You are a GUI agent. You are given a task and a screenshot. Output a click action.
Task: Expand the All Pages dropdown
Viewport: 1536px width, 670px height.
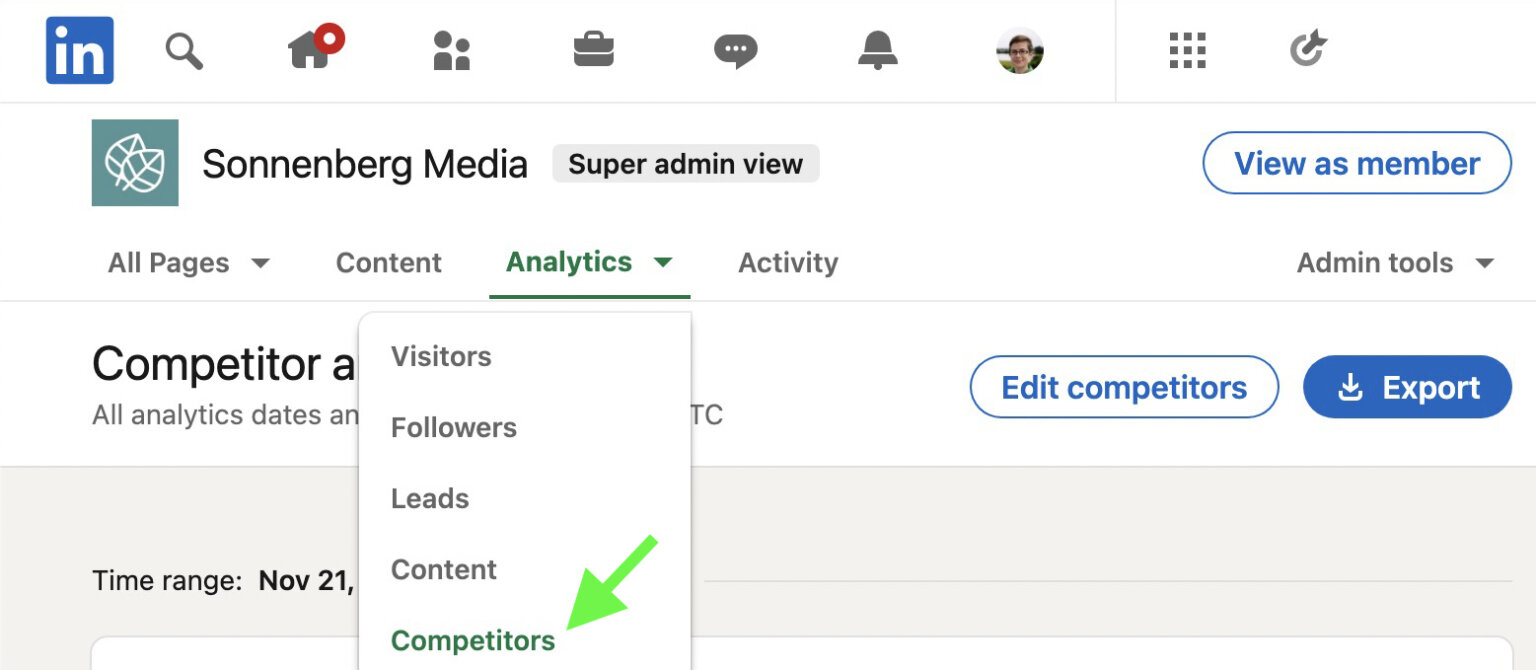[x=187, y=262]
